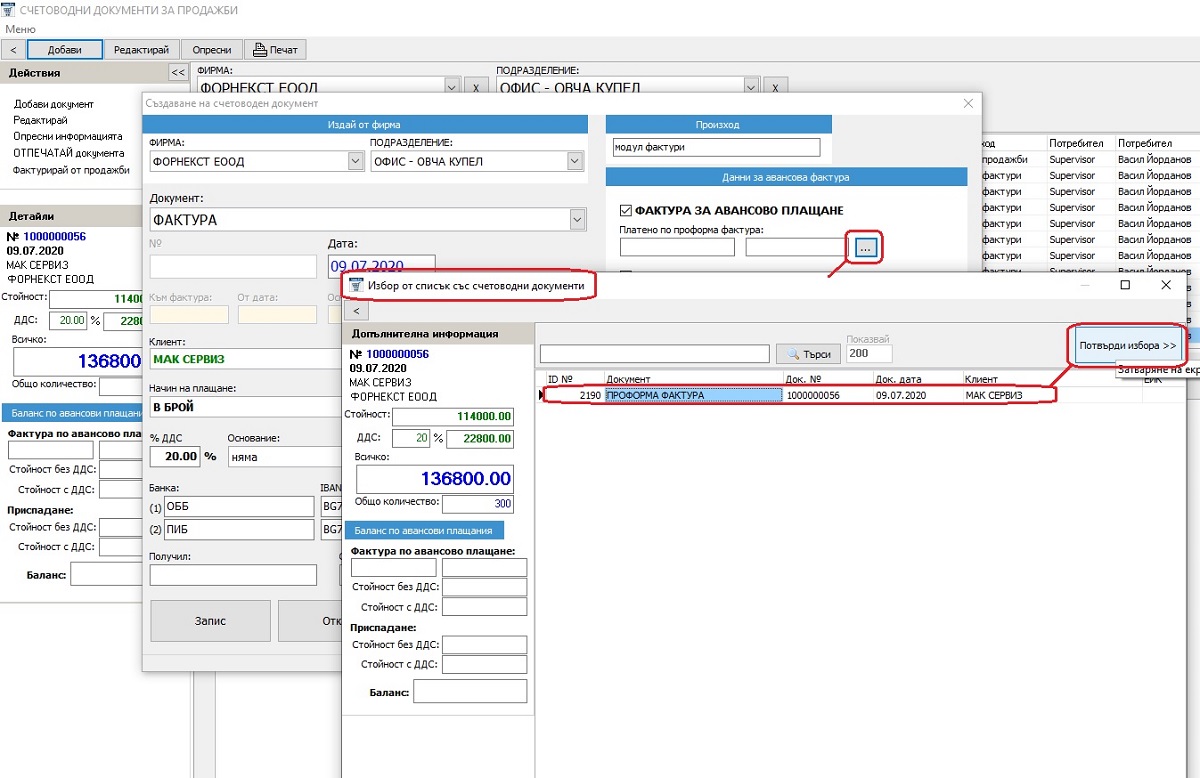Image resolution: width=1200 pixels, height=778 pixels.
Task: Open proforma invoice picker '...' button
Action: click(866, 247)
